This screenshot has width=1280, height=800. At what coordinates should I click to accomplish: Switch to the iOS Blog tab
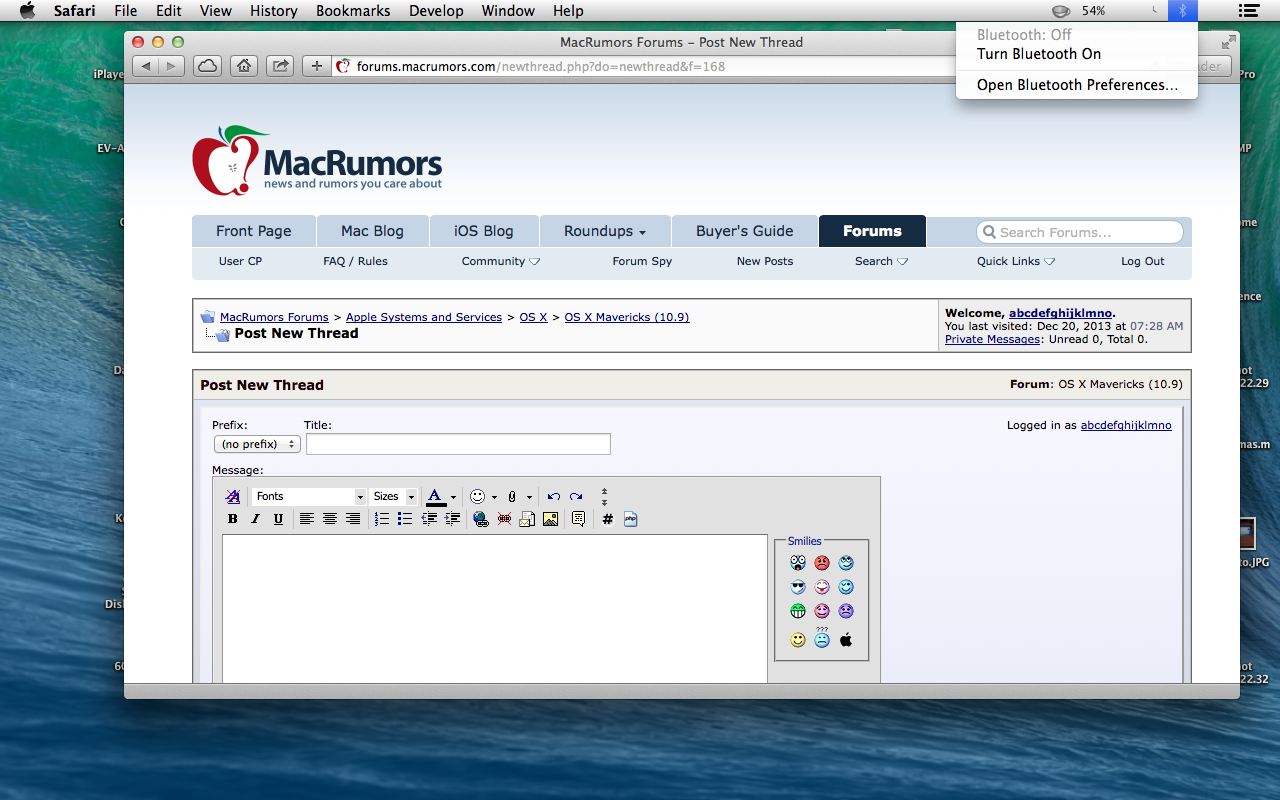tap(484, 231)
